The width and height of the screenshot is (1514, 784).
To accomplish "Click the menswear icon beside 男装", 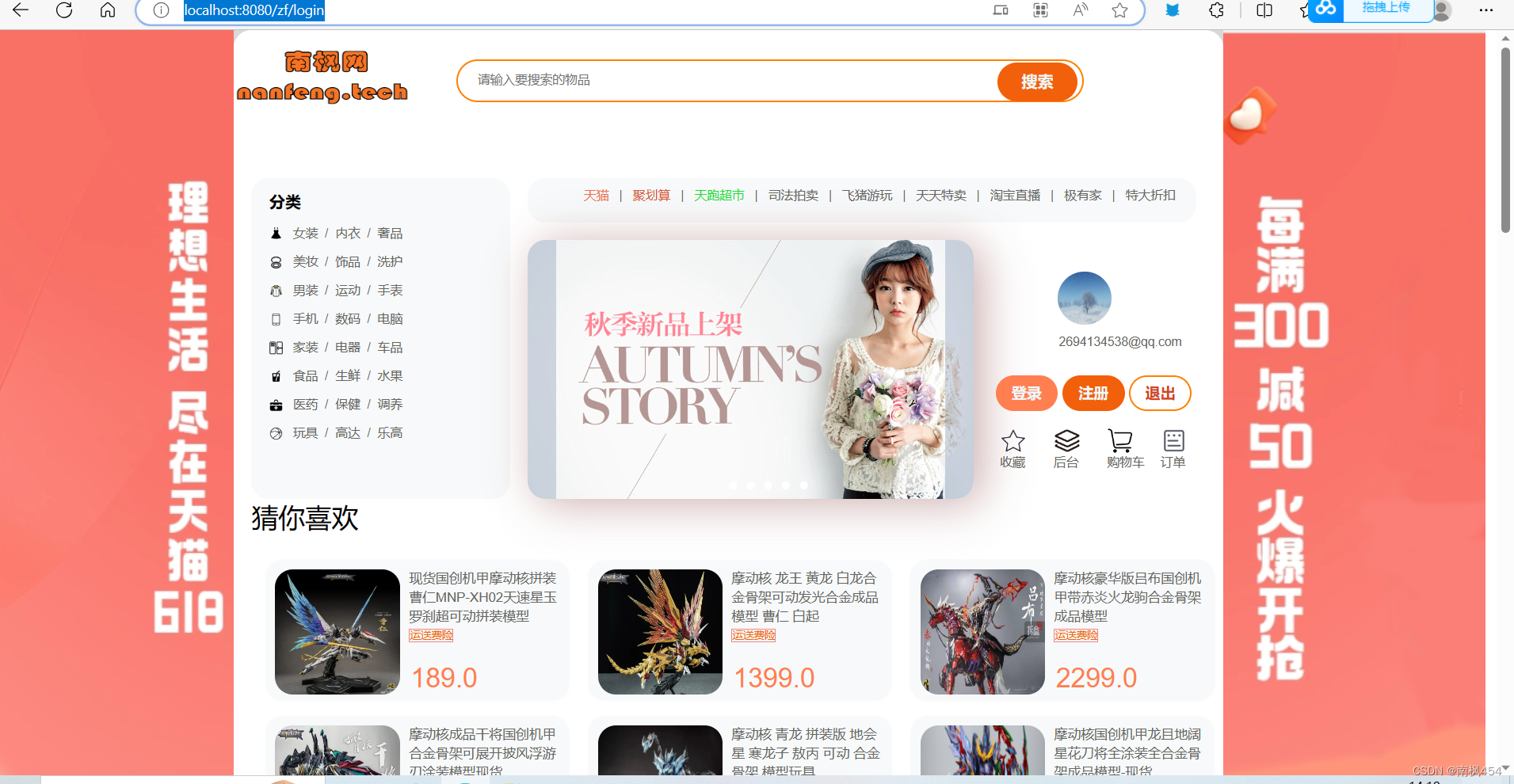I will tap(276, 291).
